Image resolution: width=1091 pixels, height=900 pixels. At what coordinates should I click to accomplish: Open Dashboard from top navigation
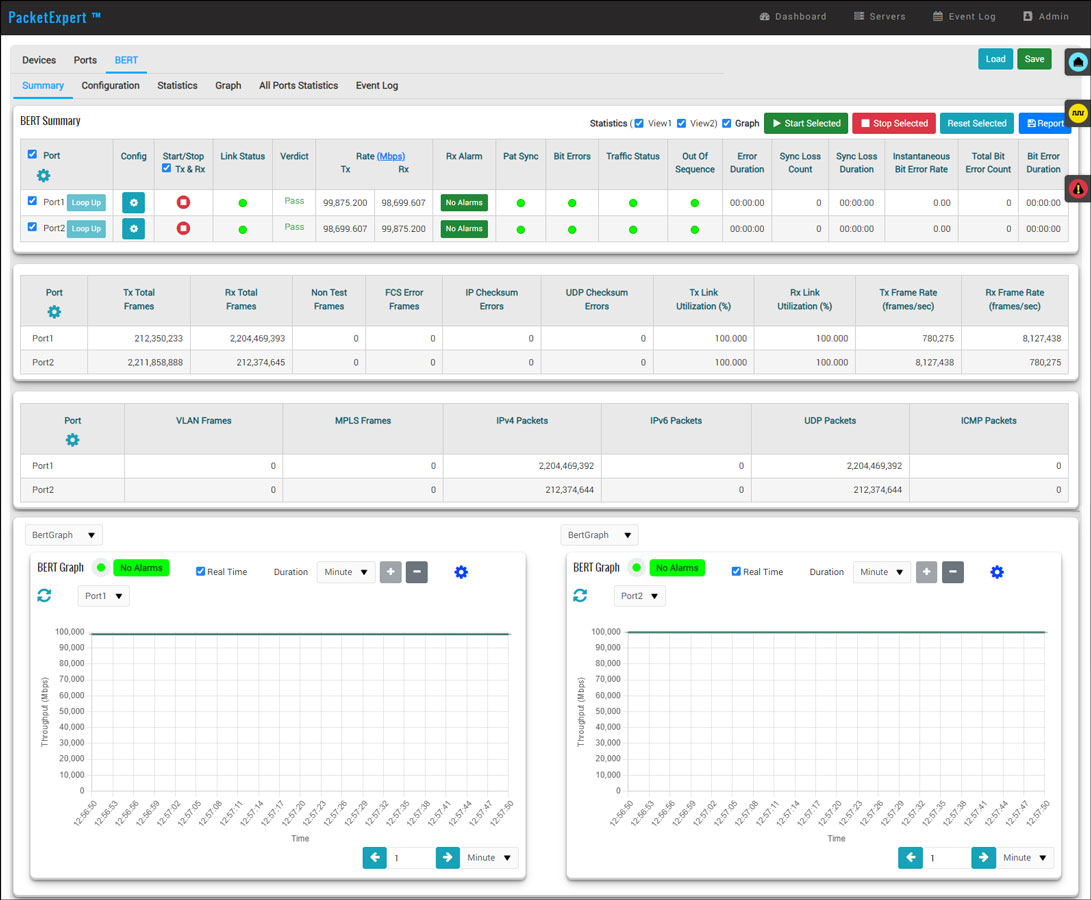(x=793, y=16)
